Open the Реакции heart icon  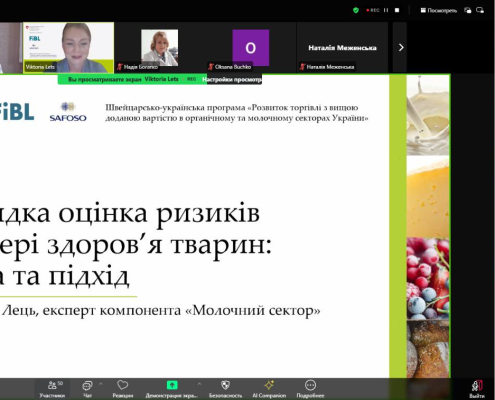pos(123,389)
